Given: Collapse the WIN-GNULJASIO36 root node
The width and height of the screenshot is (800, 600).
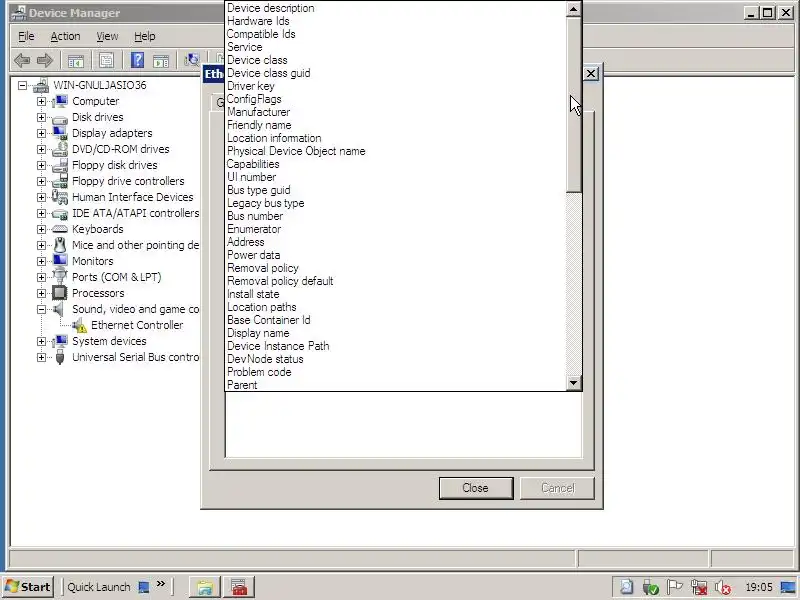Looking at the screenshot, I should pyautogui.click(x=22, y=85).
